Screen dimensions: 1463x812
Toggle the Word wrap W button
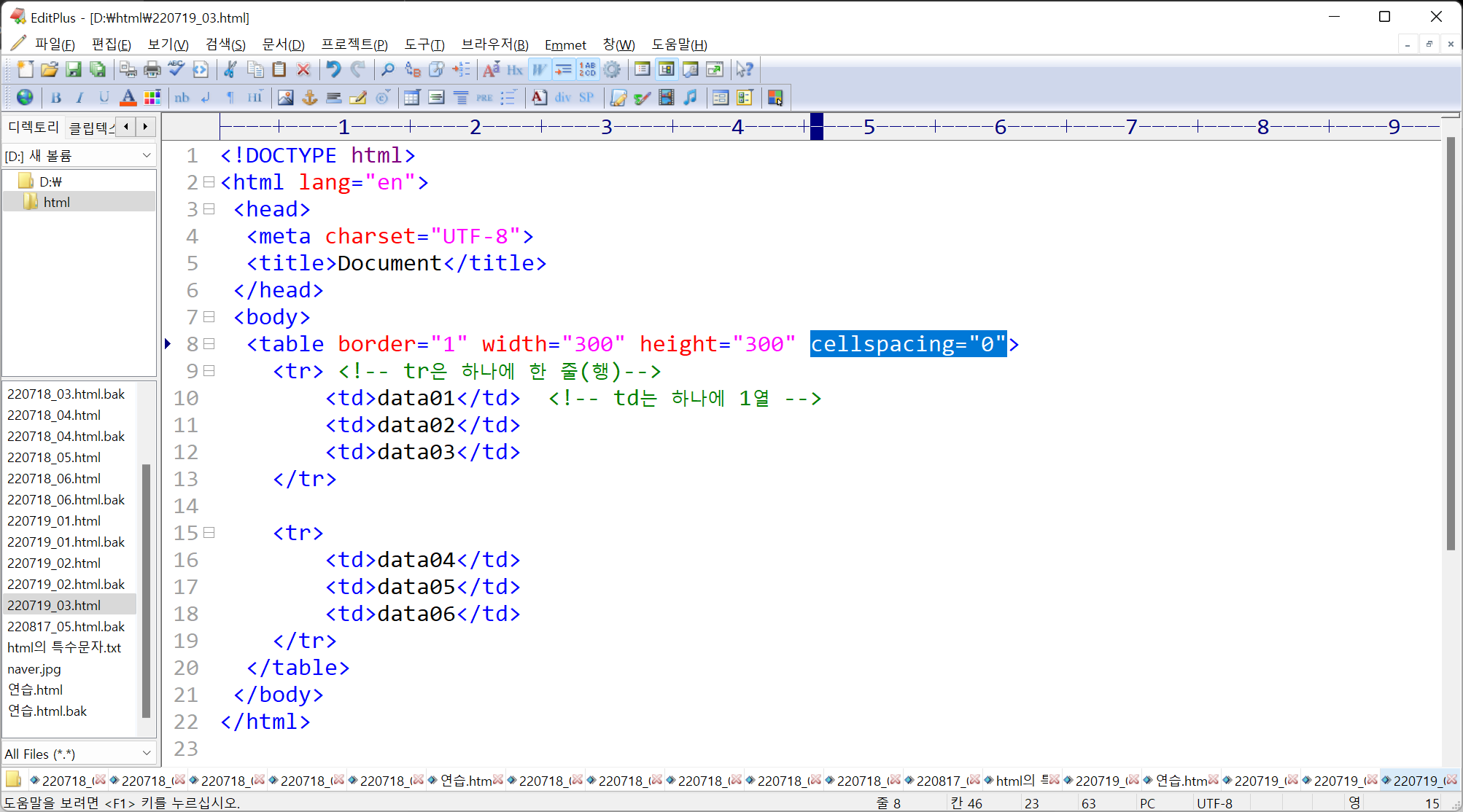point(539,69)
